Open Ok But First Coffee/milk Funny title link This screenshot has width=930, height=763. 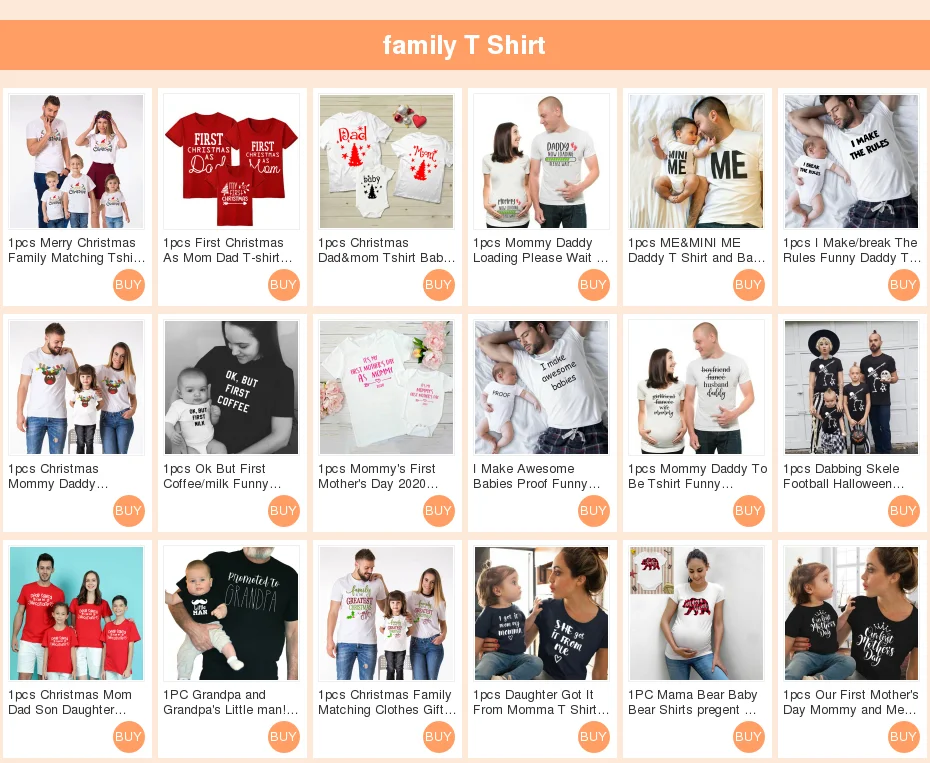pos(222,476)
